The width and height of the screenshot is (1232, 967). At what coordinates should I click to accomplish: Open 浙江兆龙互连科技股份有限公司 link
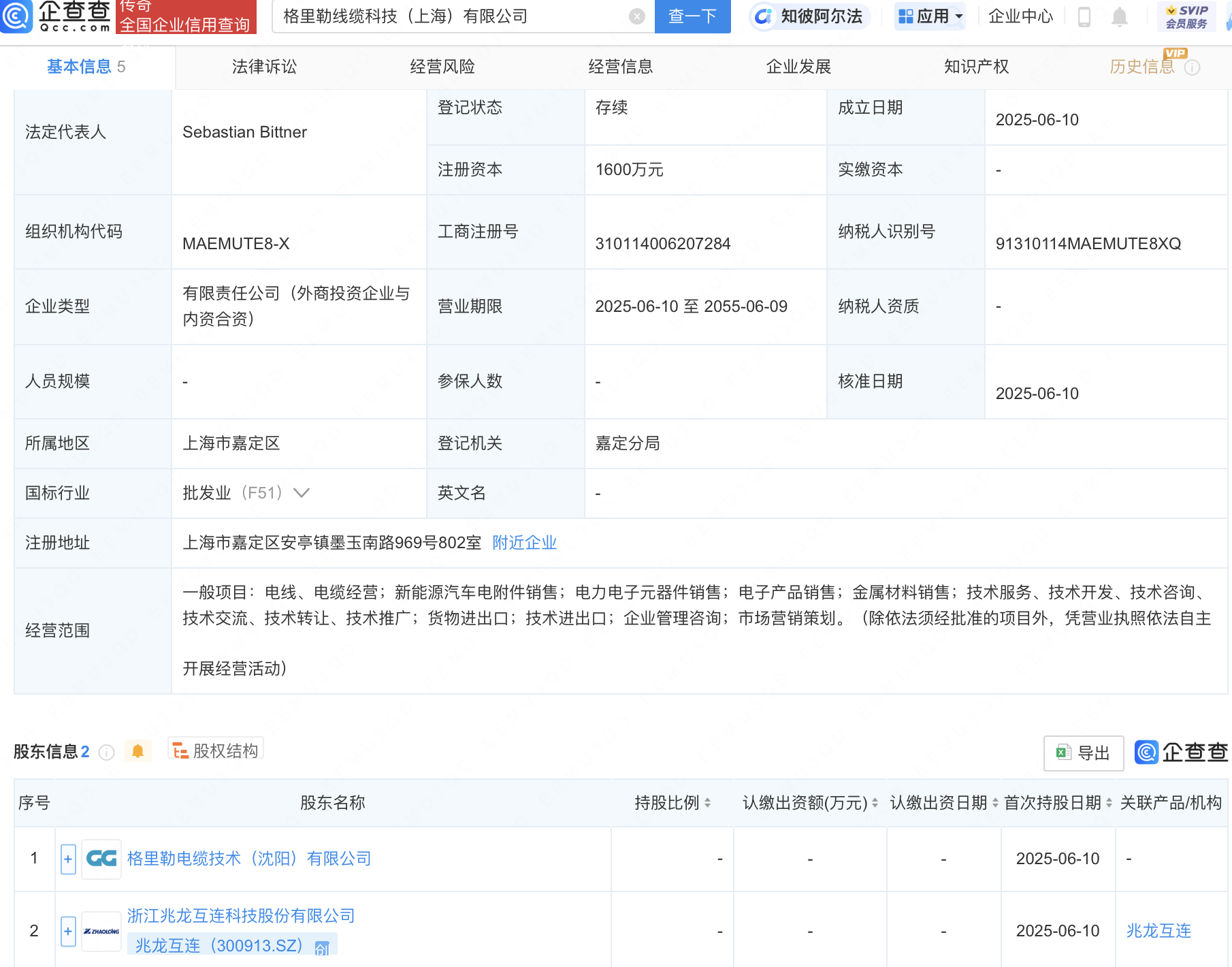pos(241,916)
